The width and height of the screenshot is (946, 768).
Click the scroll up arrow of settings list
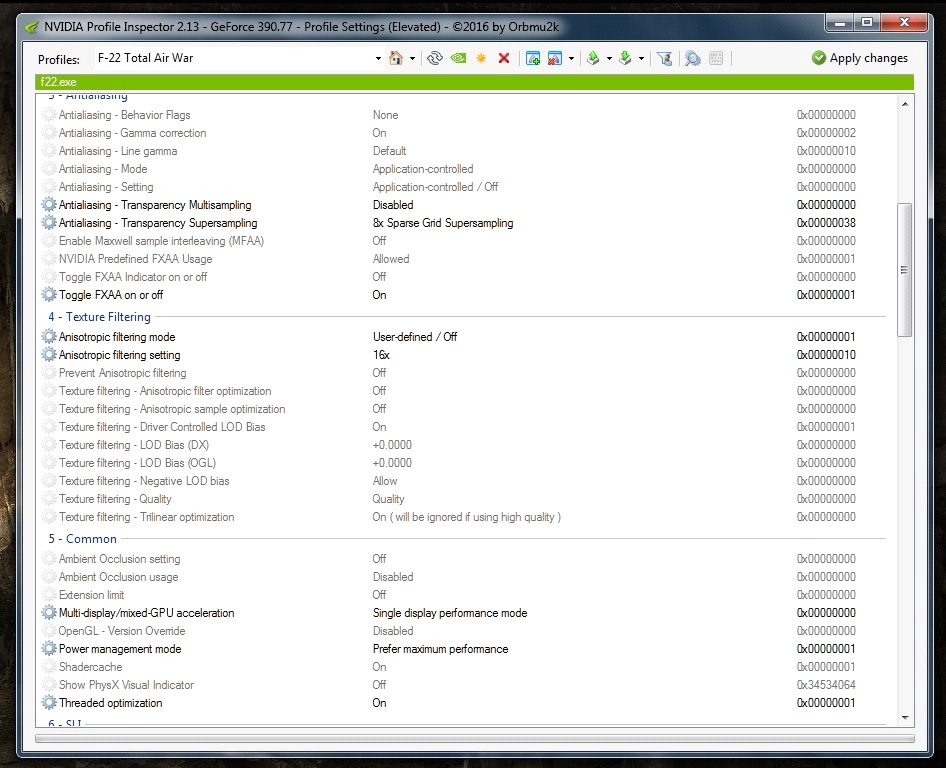(x=904, y=104)
